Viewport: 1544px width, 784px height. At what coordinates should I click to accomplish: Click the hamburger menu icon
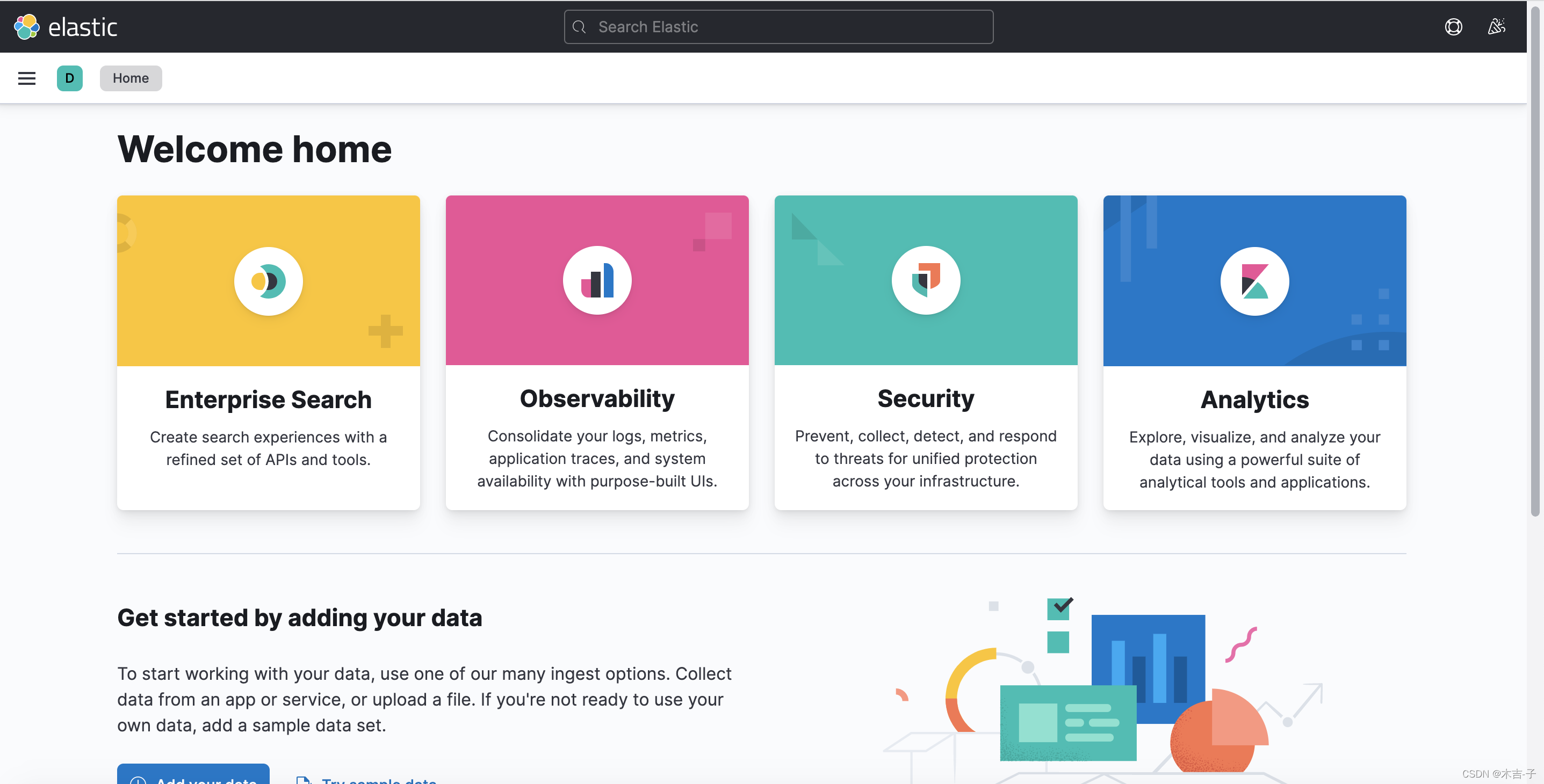click(x=27, y=78)
